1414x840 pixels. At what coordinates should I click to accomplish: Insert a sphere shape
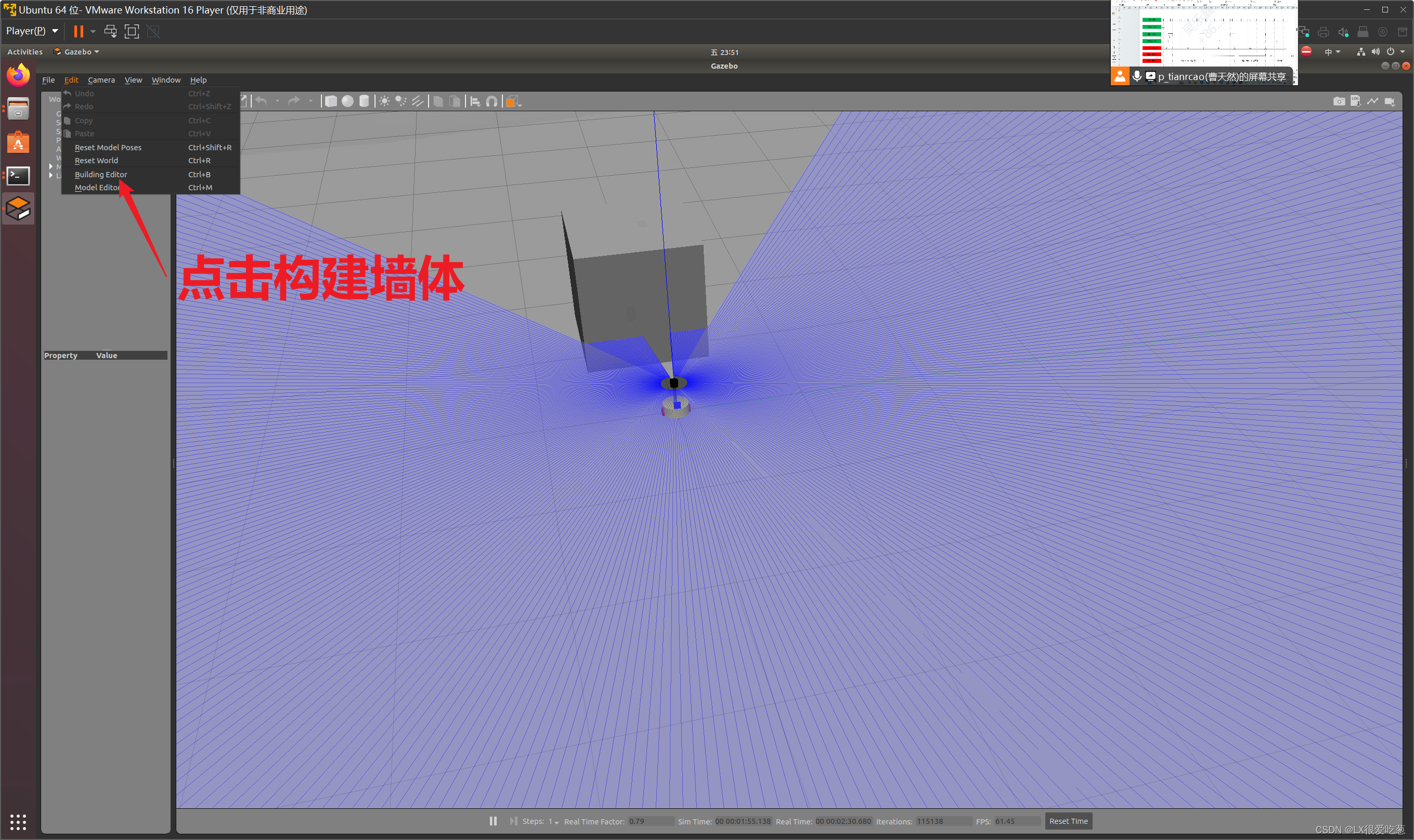tap(348, 101)
